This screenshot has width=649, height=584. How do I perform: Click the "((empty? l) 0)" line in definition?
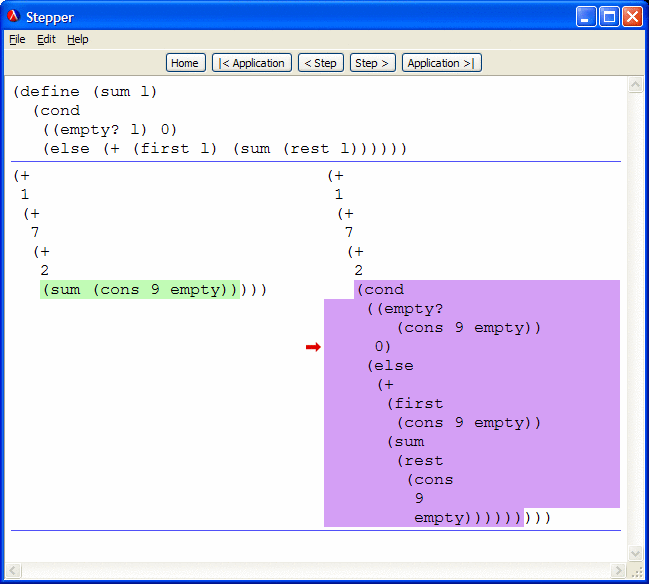(x=110, y=130)
